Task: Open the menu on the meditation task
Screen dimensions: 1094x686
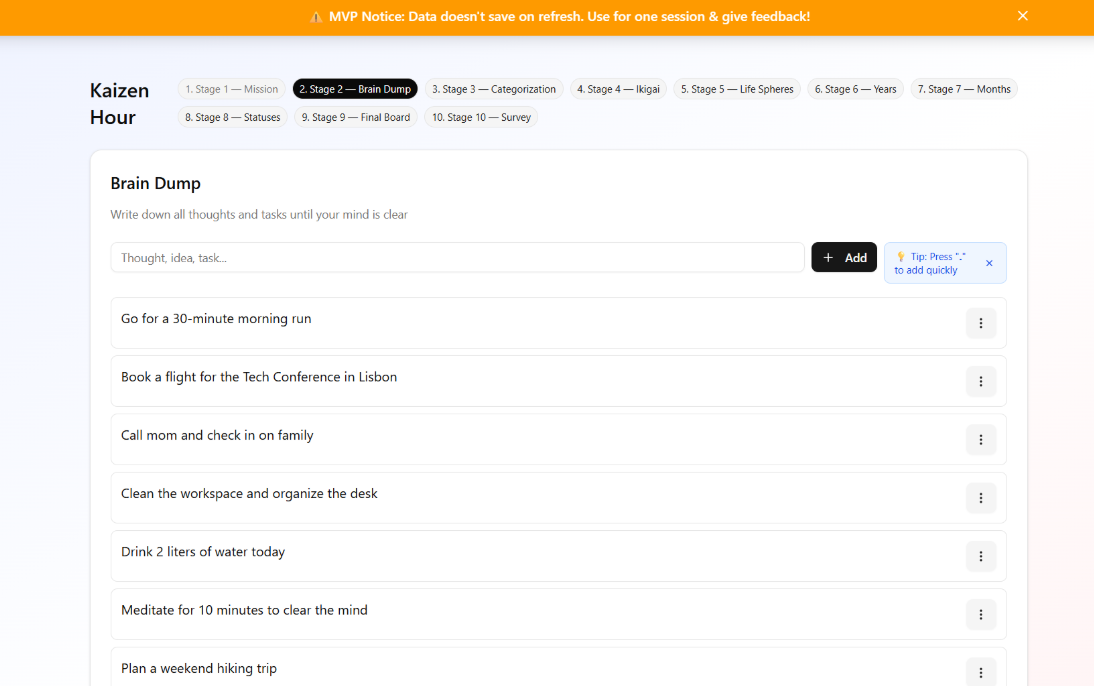Action: point(981,614)
